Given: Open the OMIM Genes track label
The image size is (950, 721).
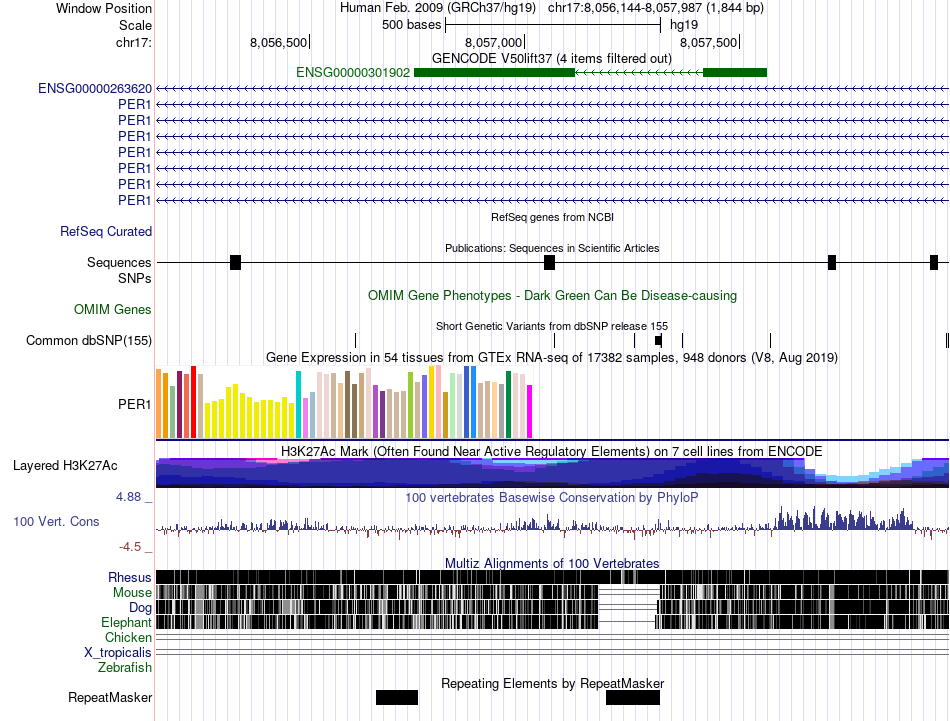Looking at the screenshot, I should [x=112, y=310].
